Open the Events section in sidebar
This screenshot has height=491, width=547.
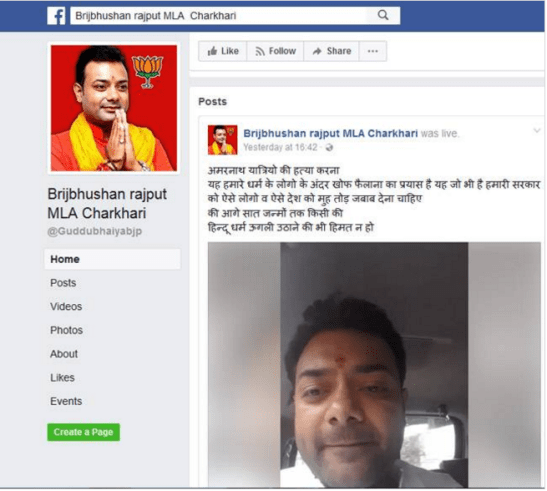click(x=66, y=402)
